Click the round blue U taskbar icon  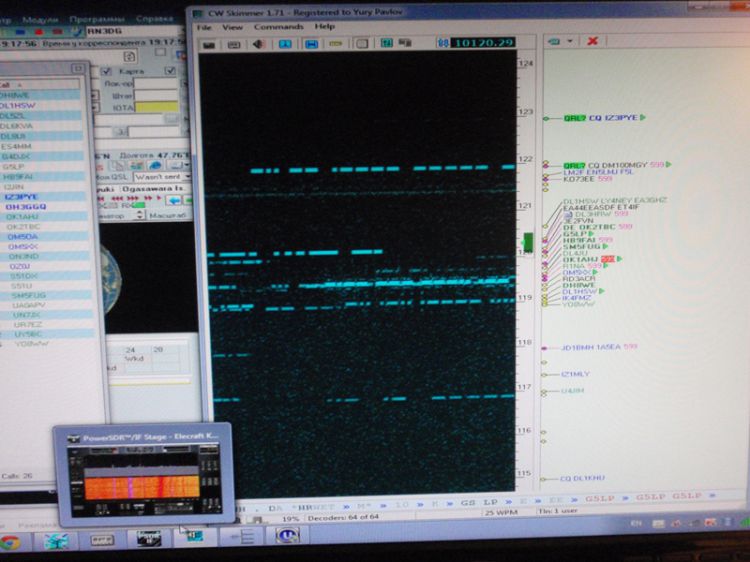click(x=287, y=535)
